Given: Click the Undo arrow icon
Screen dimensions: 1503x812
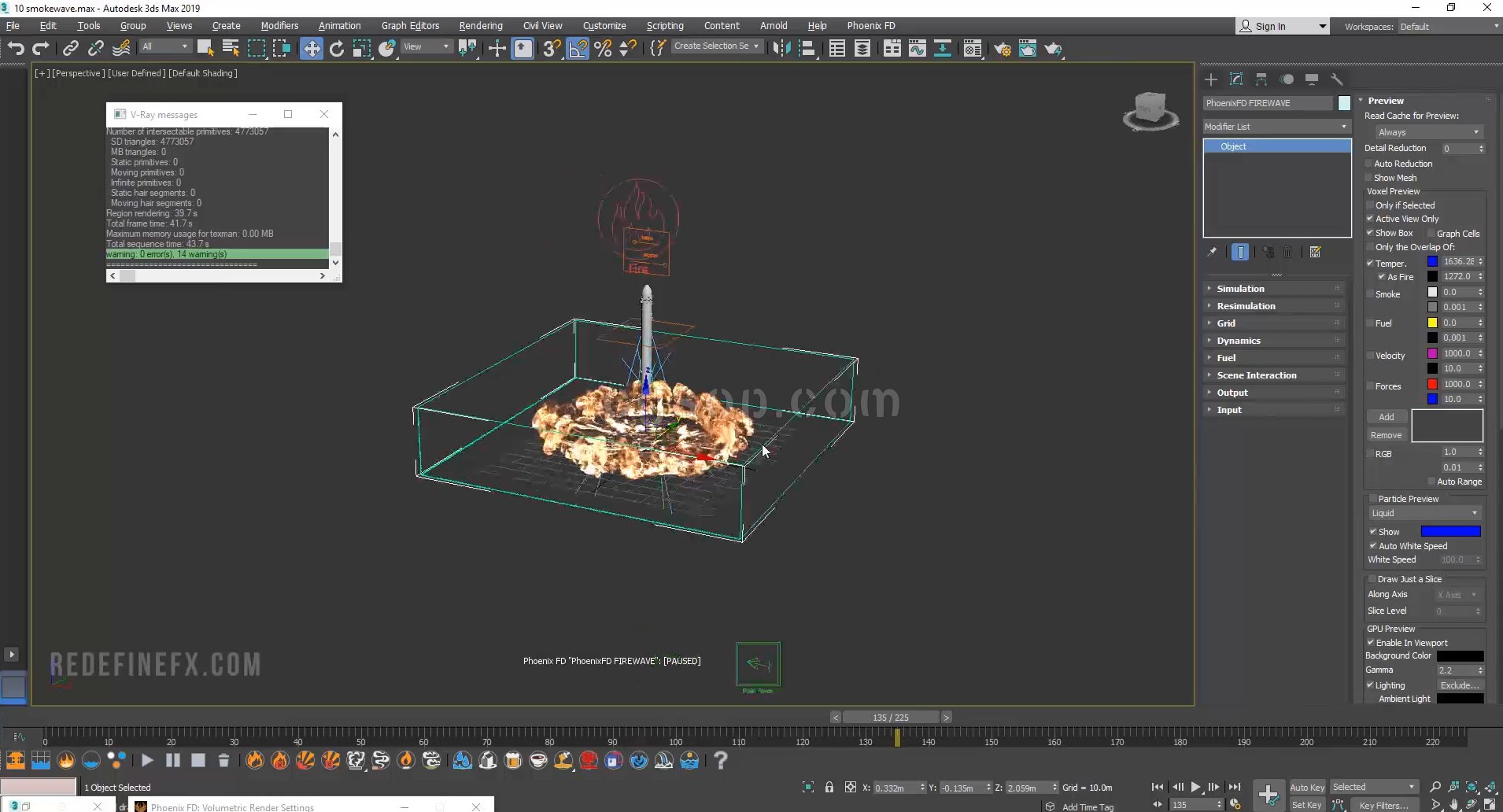Looking at the screenshot, I should tap(16, 49).
